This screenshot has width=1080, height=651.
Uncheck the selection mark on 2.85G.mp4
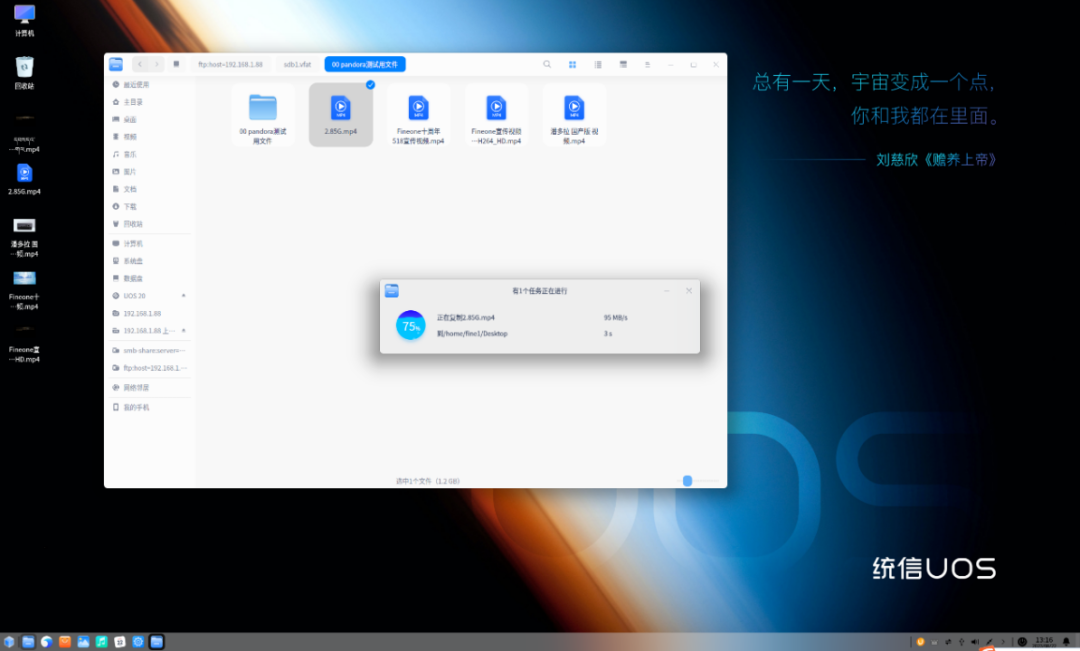(x=371, y=85)
